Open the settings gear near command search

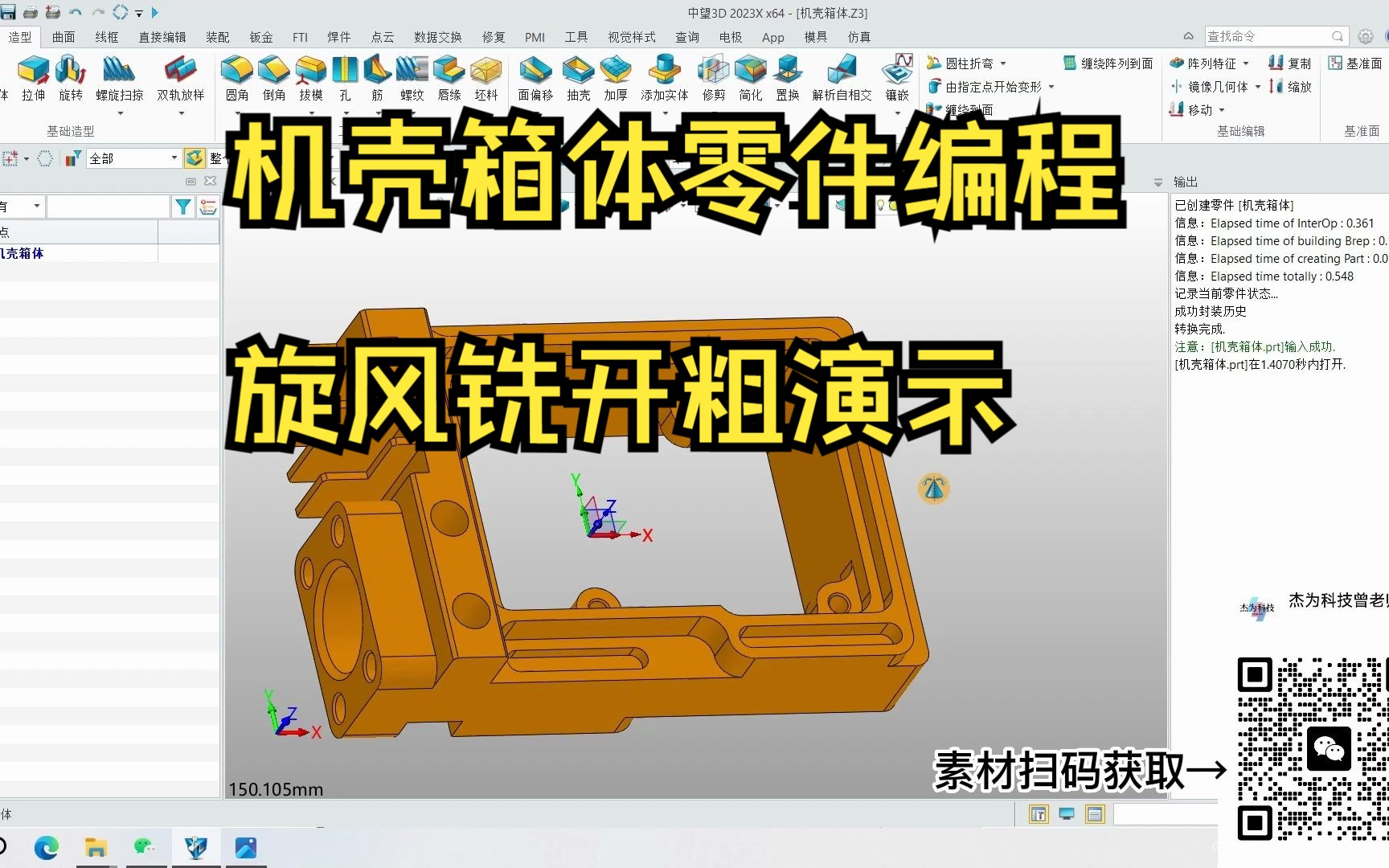click(x=1365, y=36)
